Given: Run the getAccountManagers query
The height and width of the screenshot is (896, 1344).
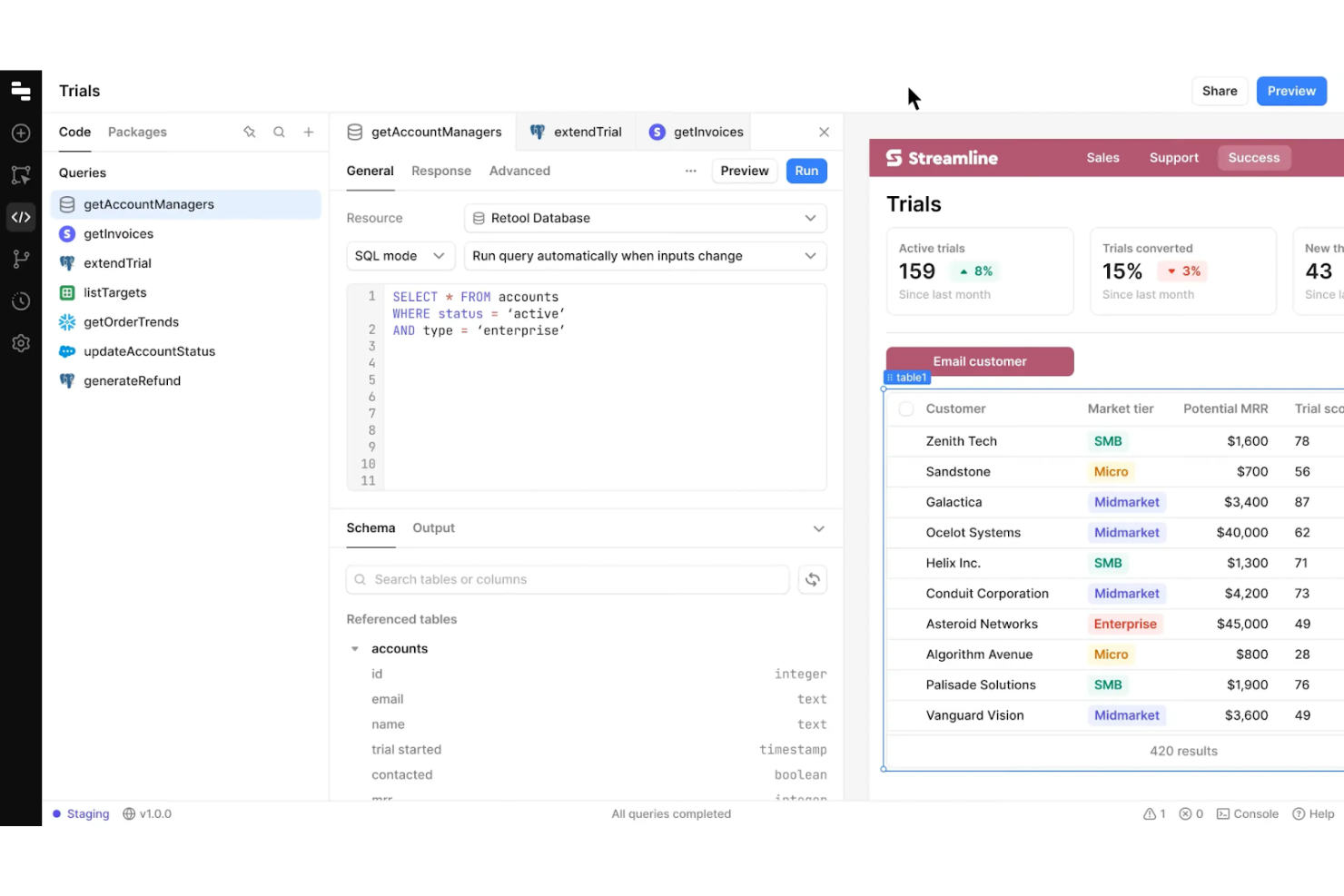Looking at the screenshot, I should 806,171.
